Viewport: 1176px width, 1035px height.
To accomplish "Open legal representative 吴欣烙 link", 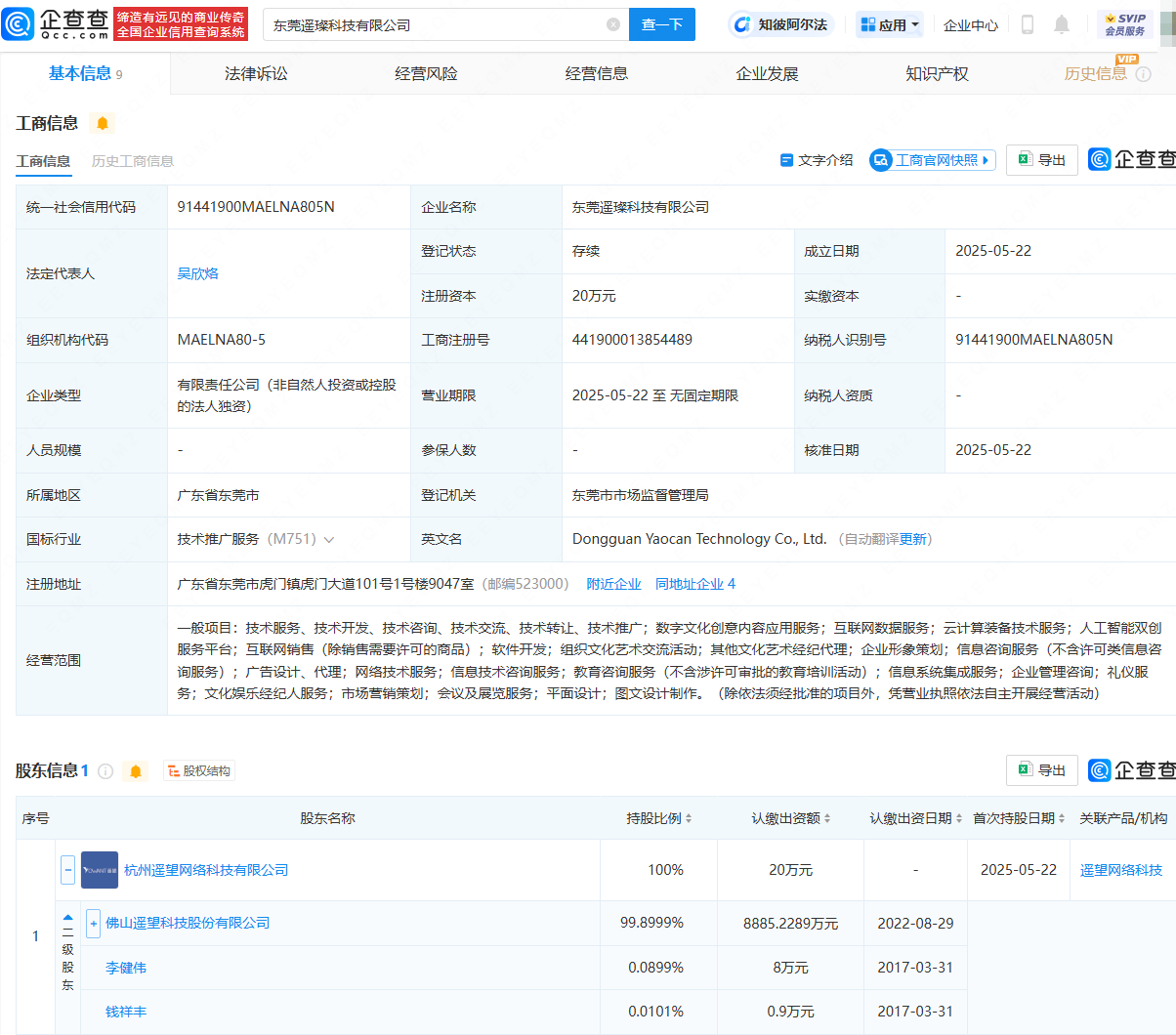I will 198,273.
